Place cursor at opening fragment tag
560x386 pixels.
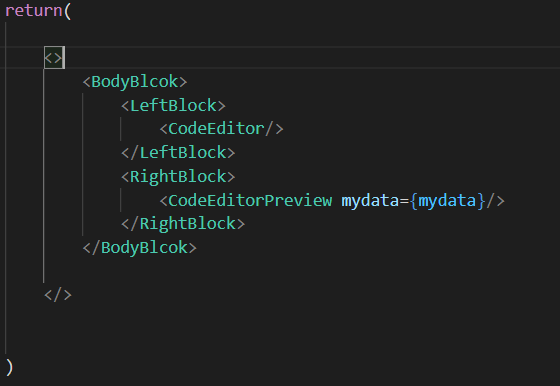pyautogui.click(x=54, y=58)
